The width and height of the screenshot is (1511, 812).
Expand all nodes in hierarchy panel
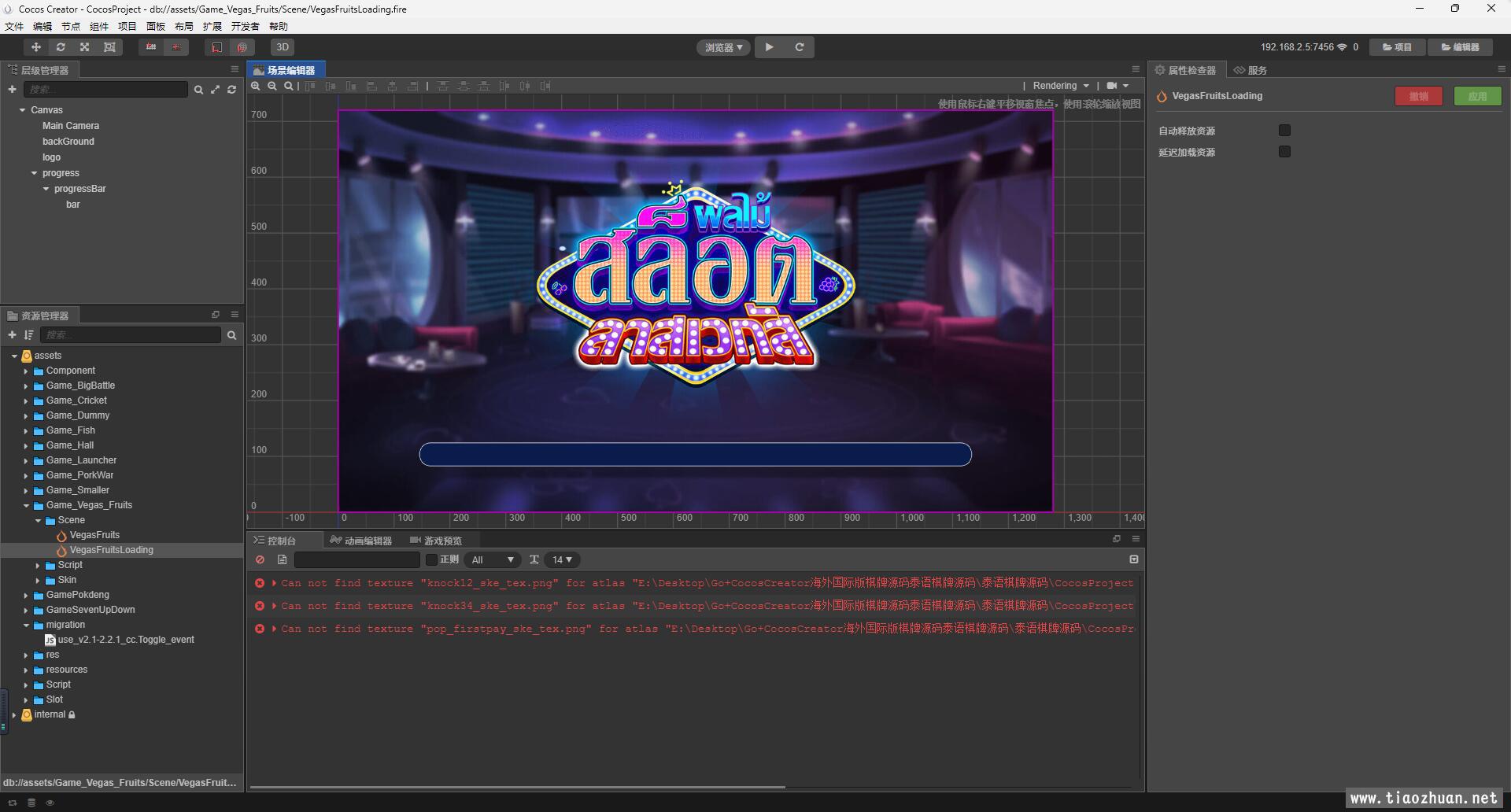point(215,90)
